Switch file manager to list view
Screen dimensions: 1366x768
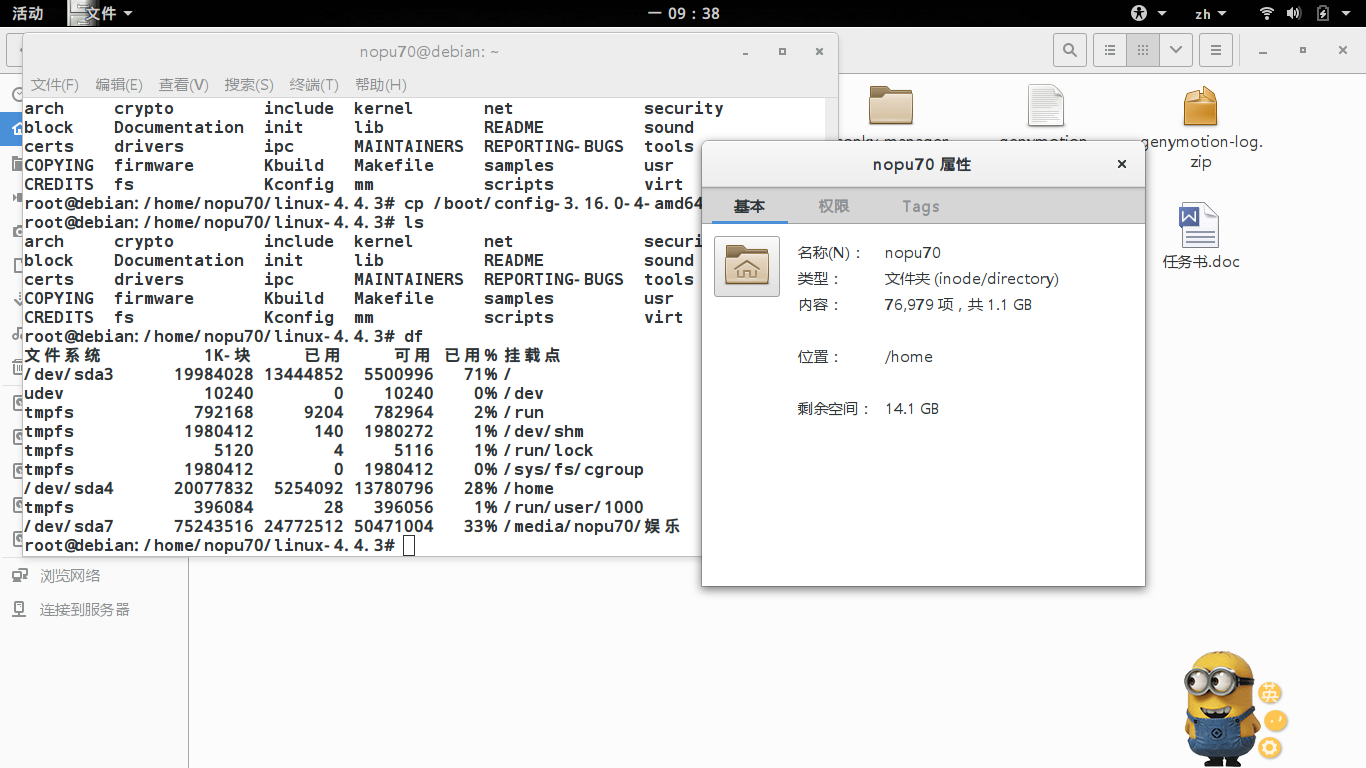1110,50
